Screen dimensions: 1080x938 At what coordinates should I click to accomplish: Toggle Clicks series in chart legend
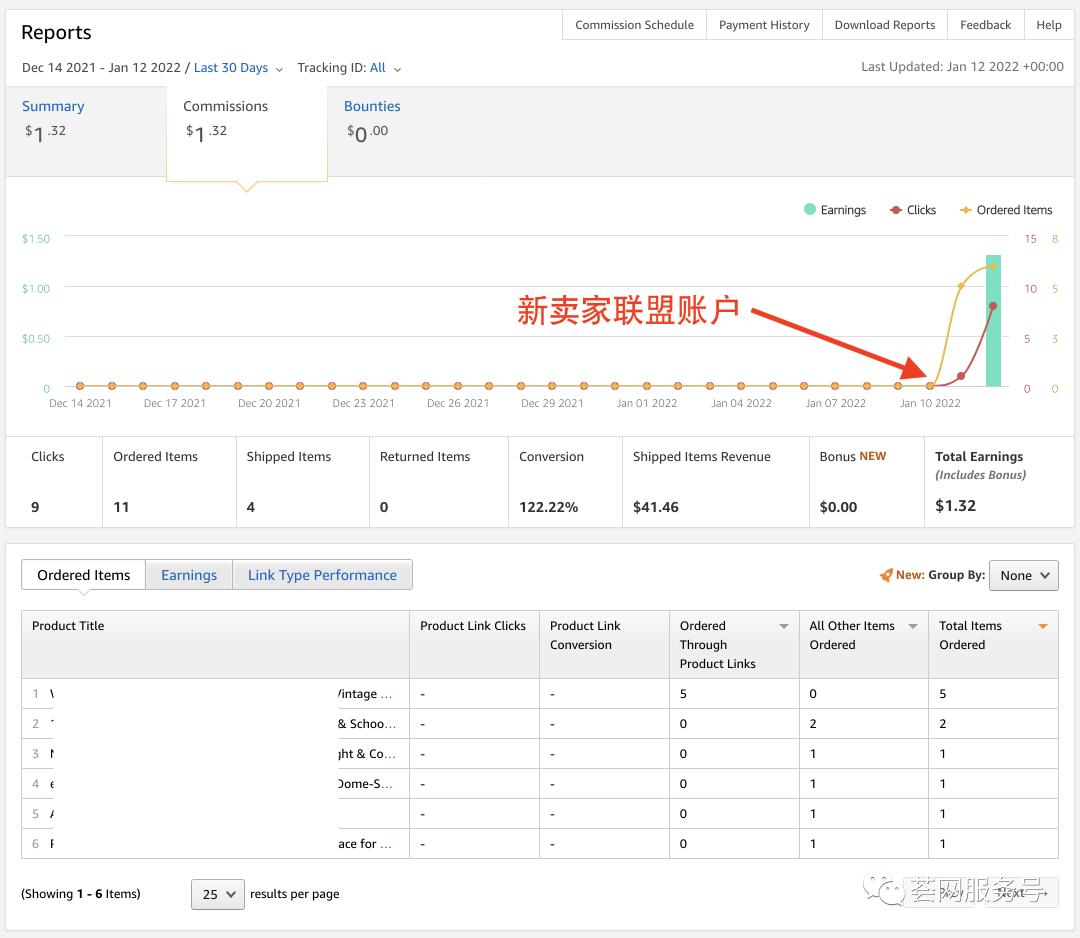point(912,210)
